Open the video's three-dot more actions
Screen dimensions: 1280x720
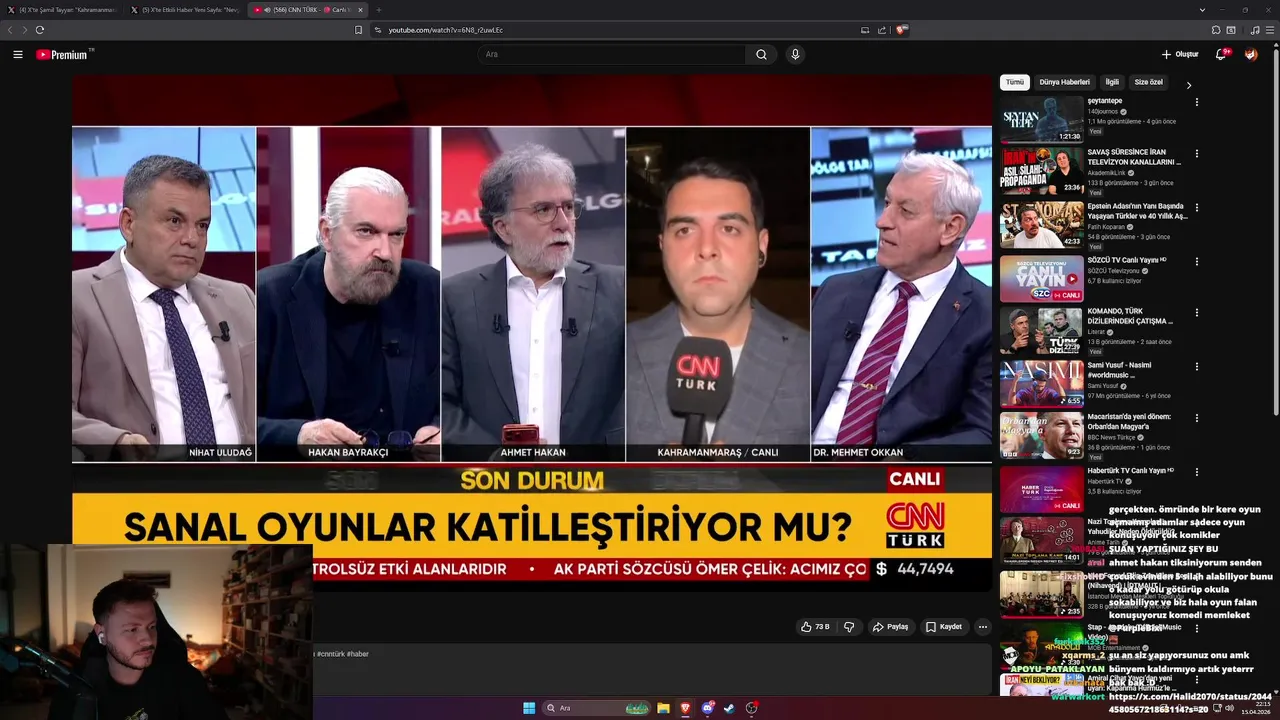983,627
